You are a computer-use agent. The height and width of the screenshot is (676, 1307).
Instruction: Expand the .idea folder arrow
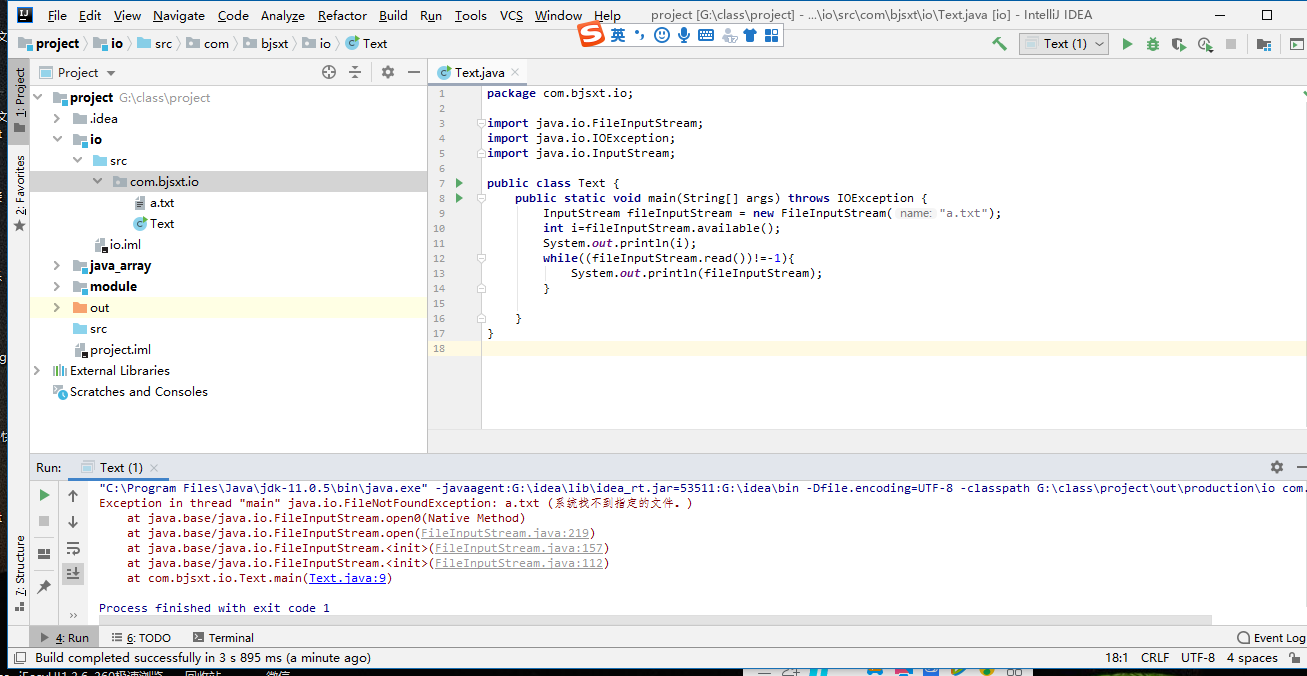coord(58,119)
